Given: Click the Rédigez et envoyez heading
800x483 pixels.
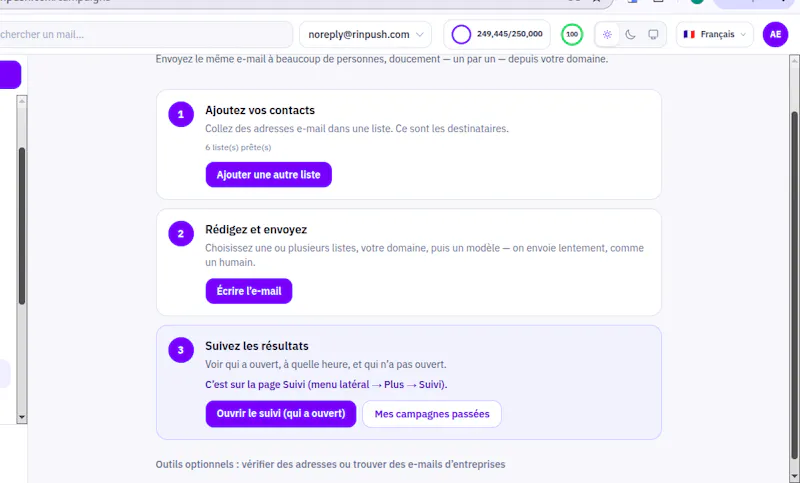Looking at the screenshot, I should [256, 230].
